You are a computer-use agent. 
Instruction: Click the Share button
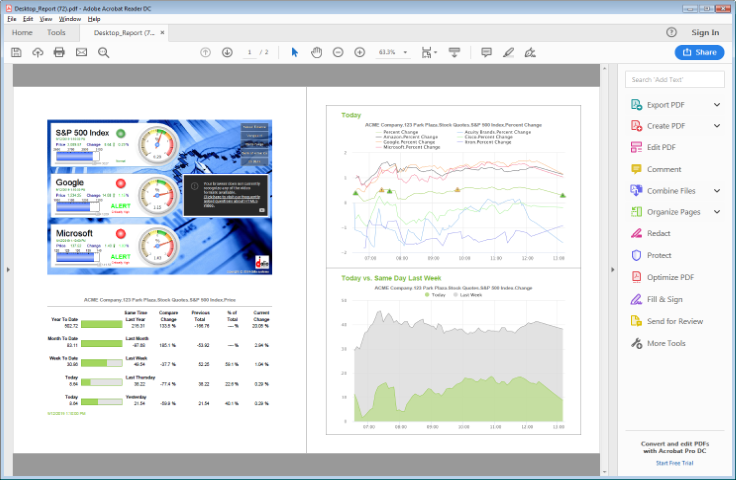coord(699,52)
